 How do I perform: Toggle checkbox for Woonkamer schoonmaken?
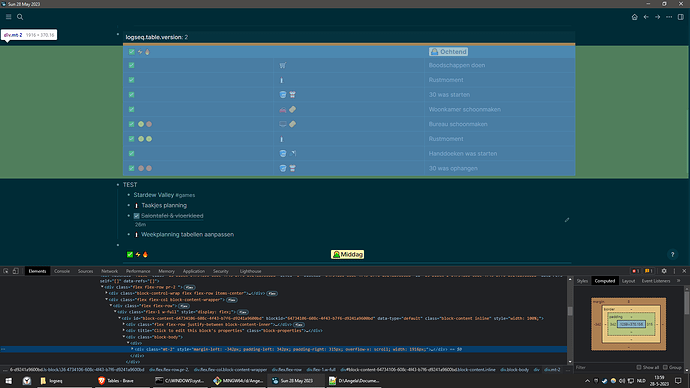[x=132, y=110]
